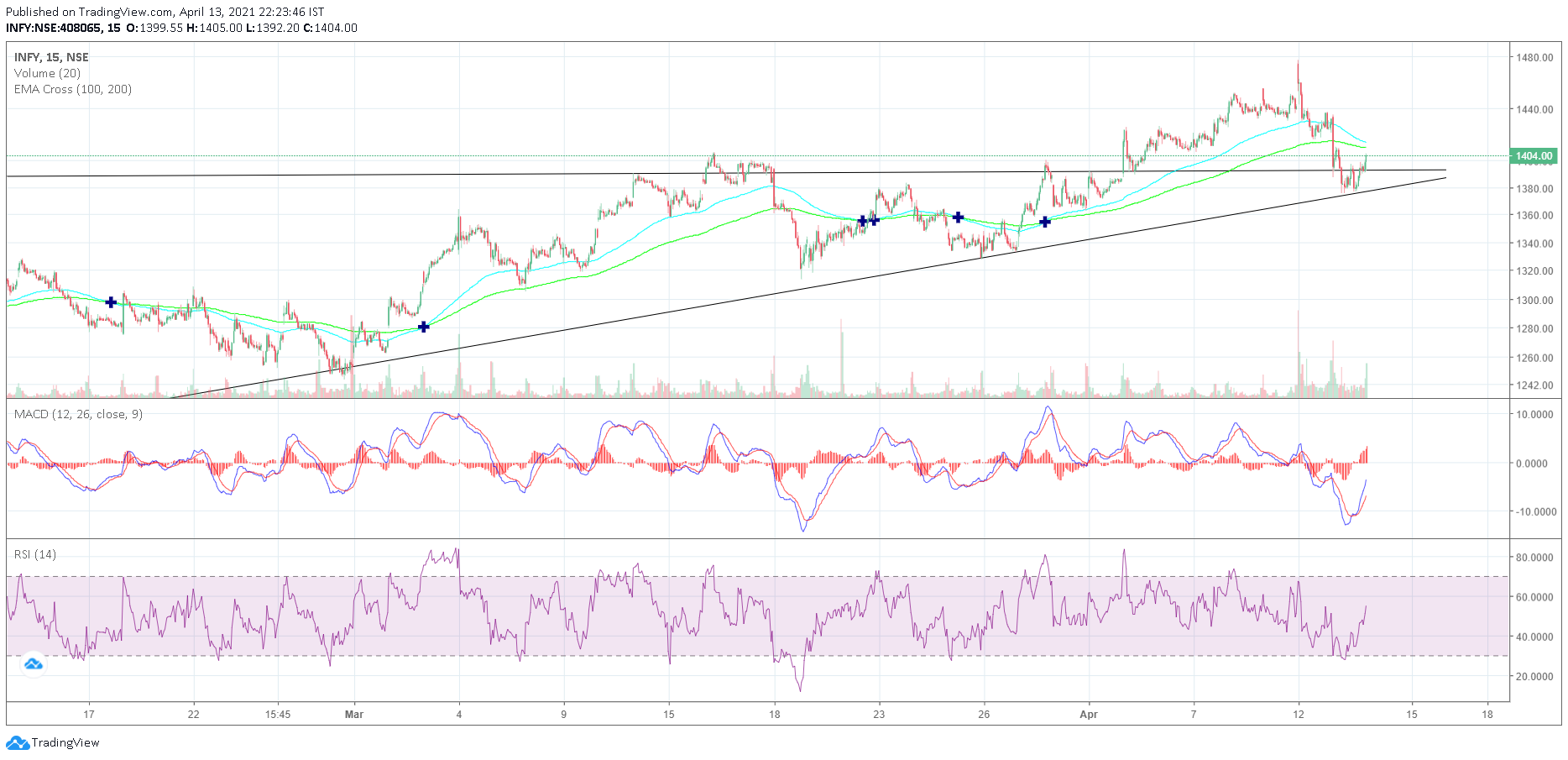Click the 10.0000 MACD axis label
The image size is (1568, 760).
pyautogui.click(x=1534, y=414)
